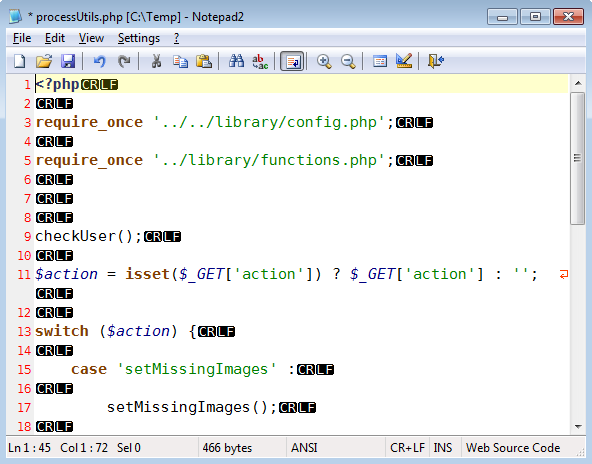This screenshot has height=464, width=592.
Task: Open the Settings menu
Action: [x=139, y=38]
